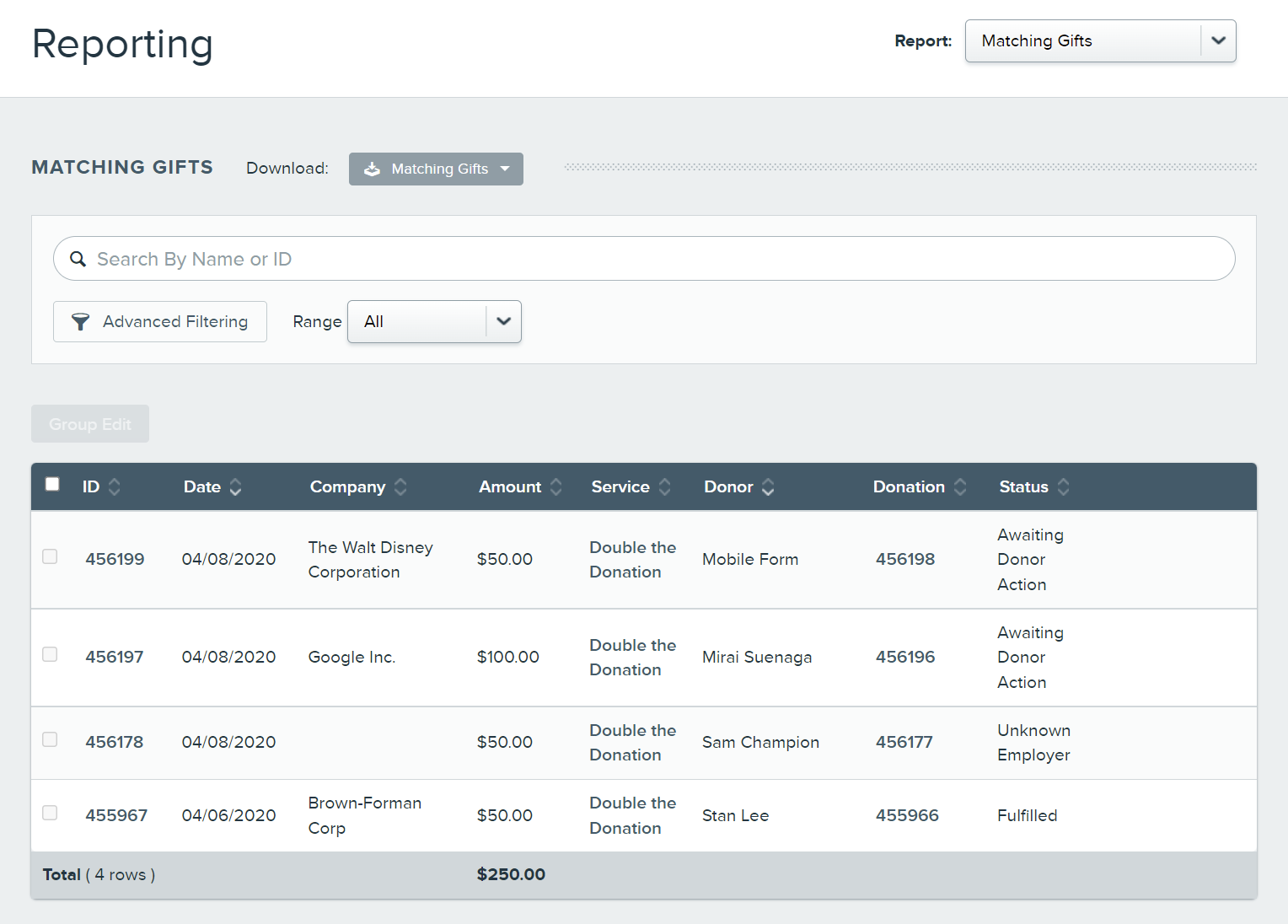Image resolution: width=1288 pixels, height=924 pixels.
Task: Open the Range dropdown set to All
Action: click(434, 321)
